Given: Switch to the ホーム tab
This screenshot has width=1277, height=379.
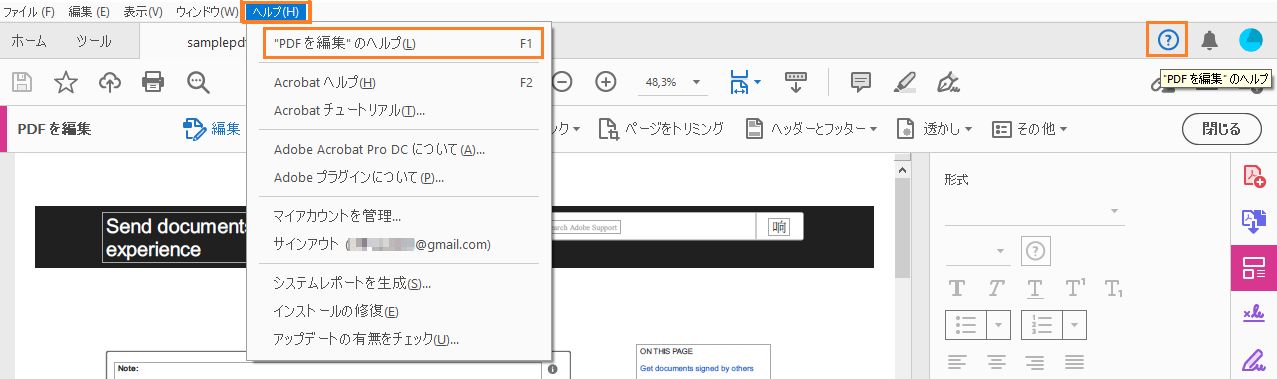Looking at the screenshot, I should [29, 41].
